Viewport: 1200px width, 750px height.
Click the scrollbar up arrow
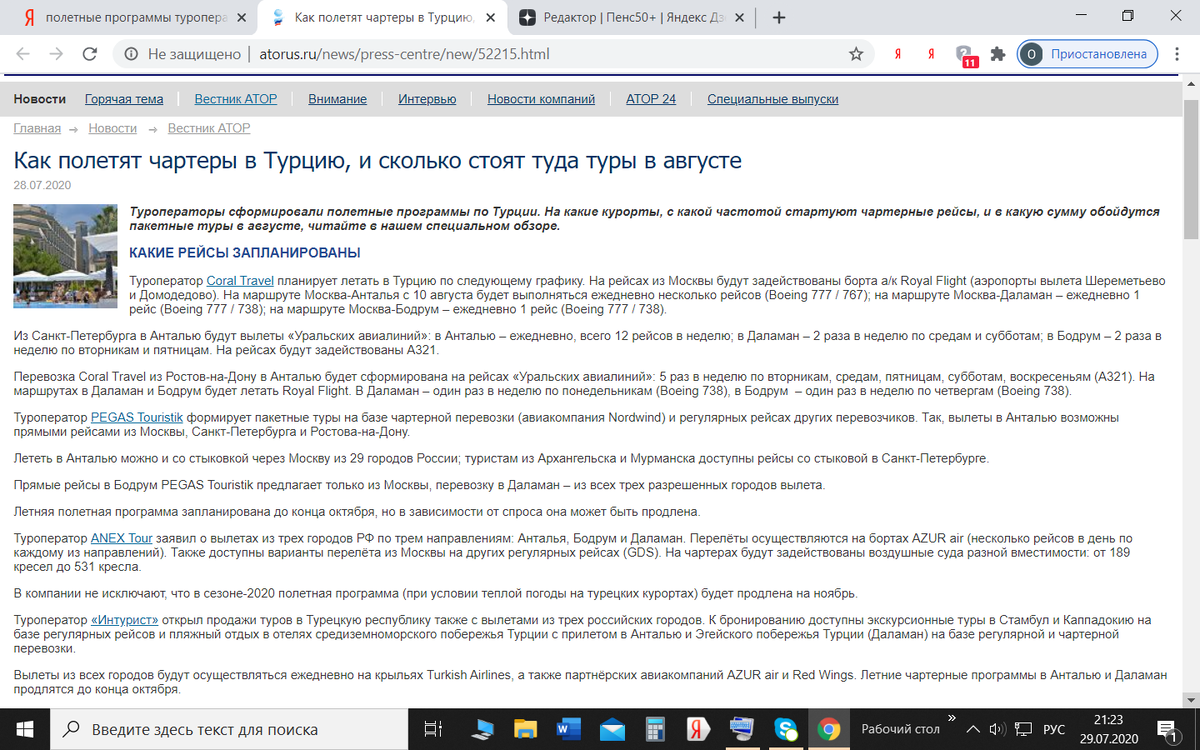1191,86
